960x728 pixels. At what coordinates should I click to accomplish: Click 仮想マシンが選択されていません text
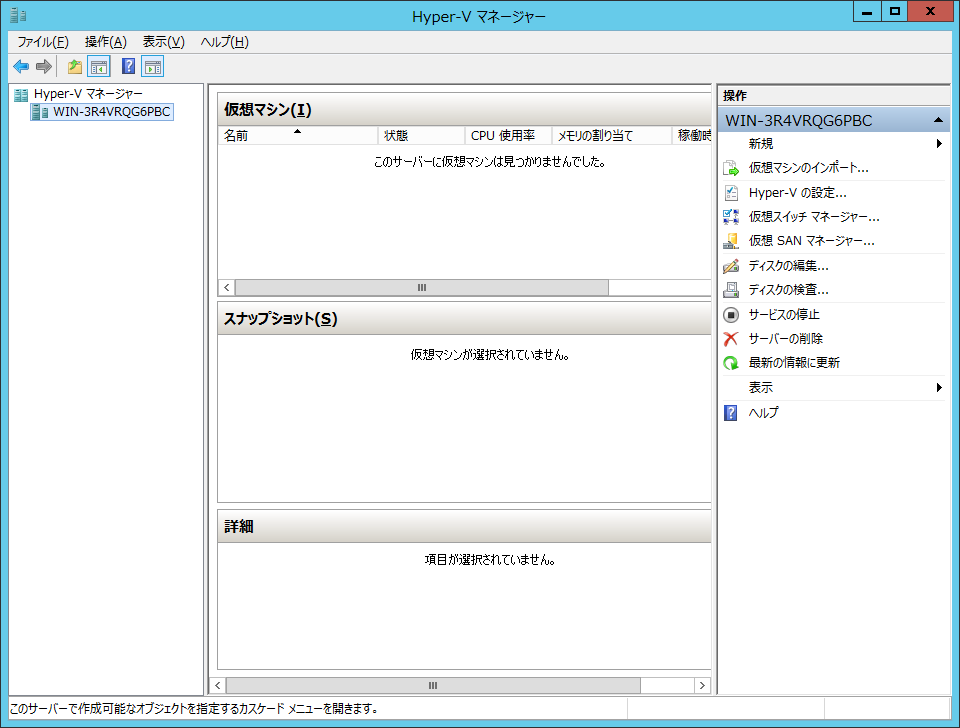click(x=490, y=355)
